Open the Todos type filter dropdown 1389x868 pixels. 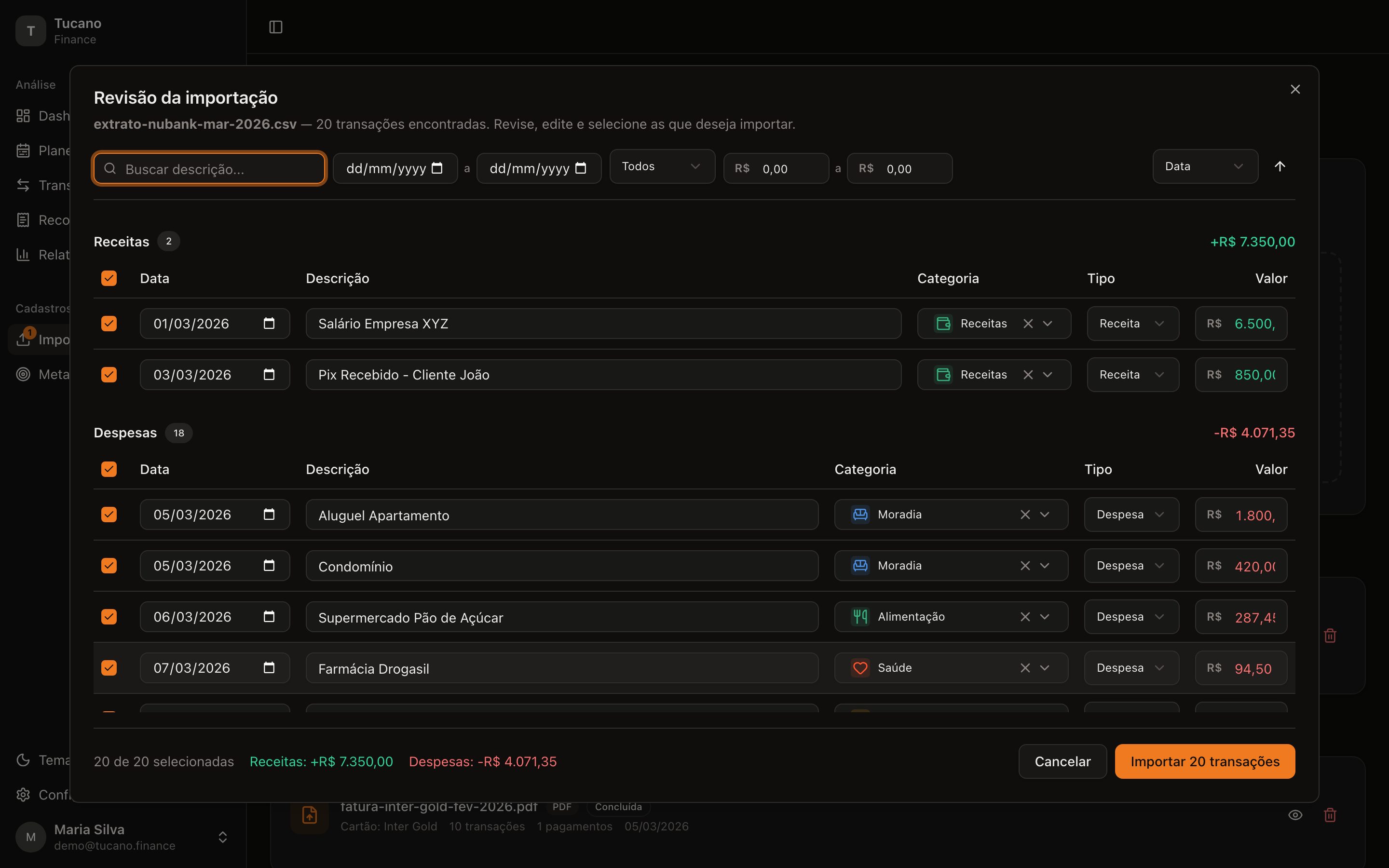click(662, 166)
